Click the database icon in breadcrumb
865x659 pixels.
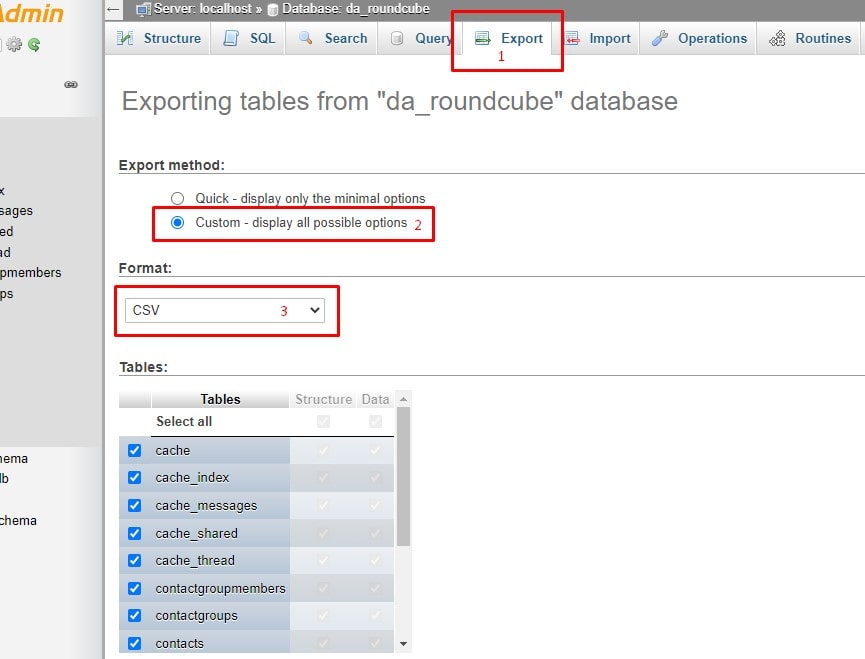[x=273, y=10]
